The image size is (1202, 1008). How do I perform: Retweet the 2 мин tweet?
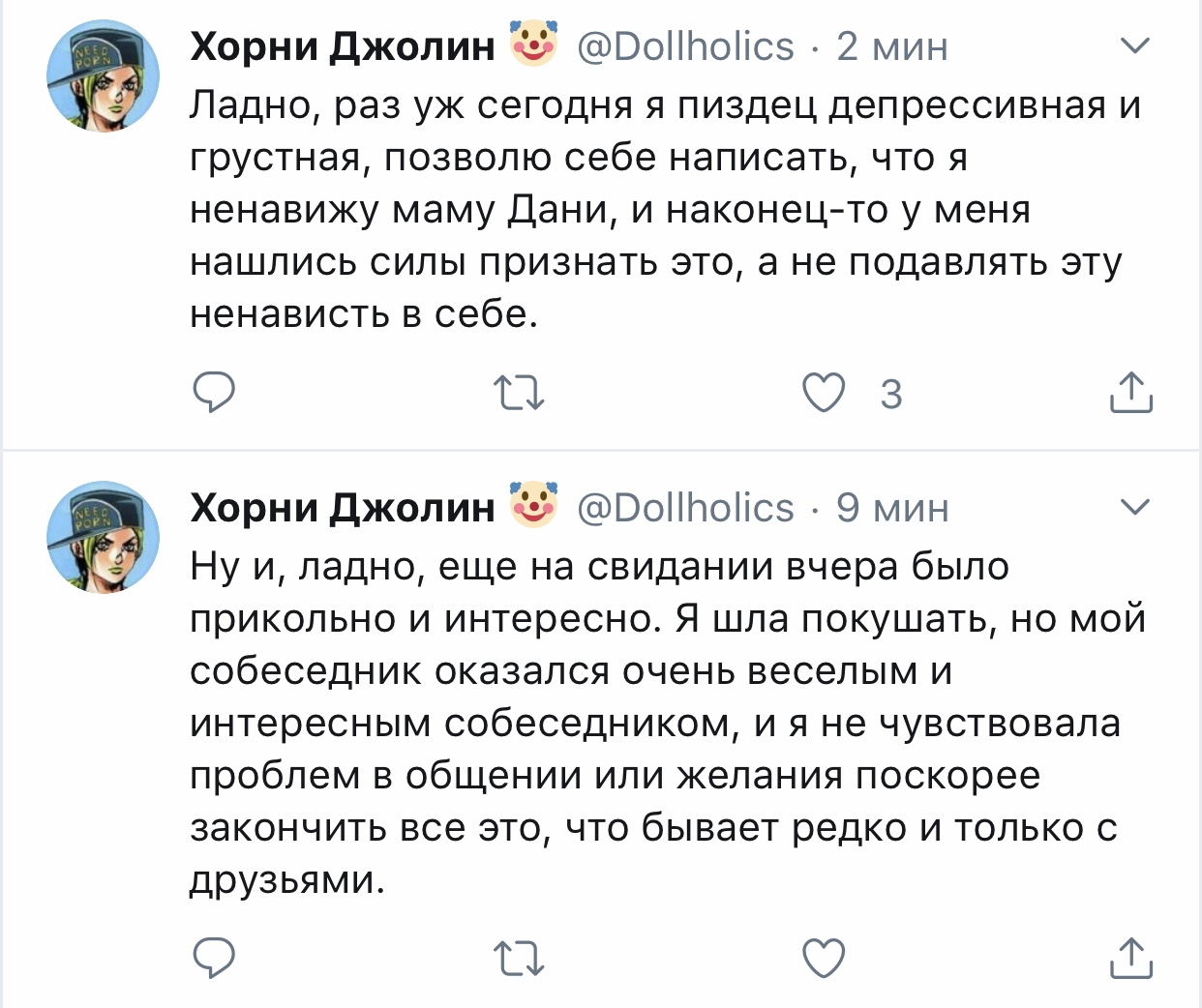[x=519, y=394]
